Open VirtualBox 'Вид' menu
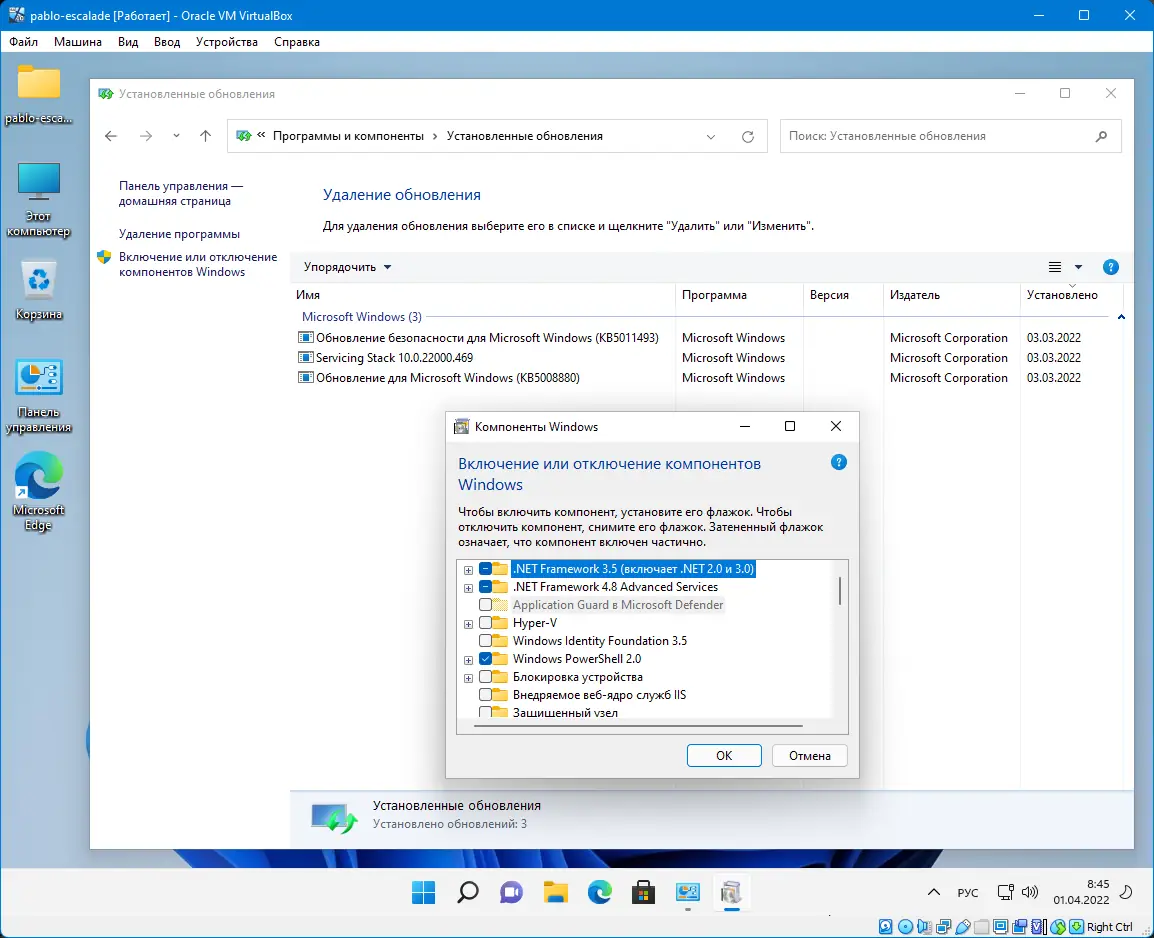 (128, 42)
